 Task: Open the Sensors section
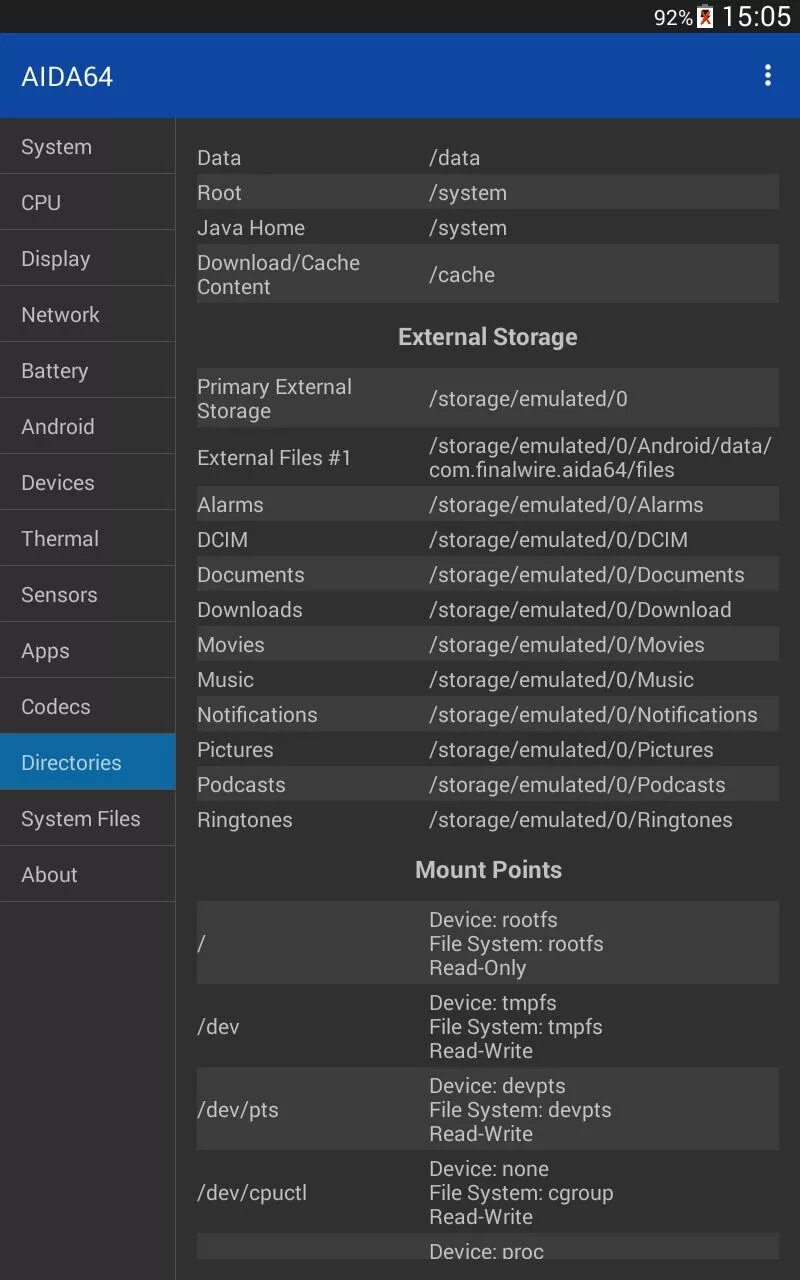click(x=87, y=595)
